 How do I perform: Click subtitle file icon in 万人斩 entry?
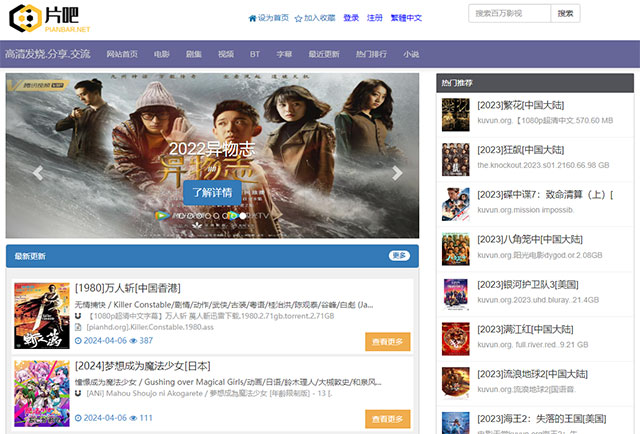[x=78, y=327]
